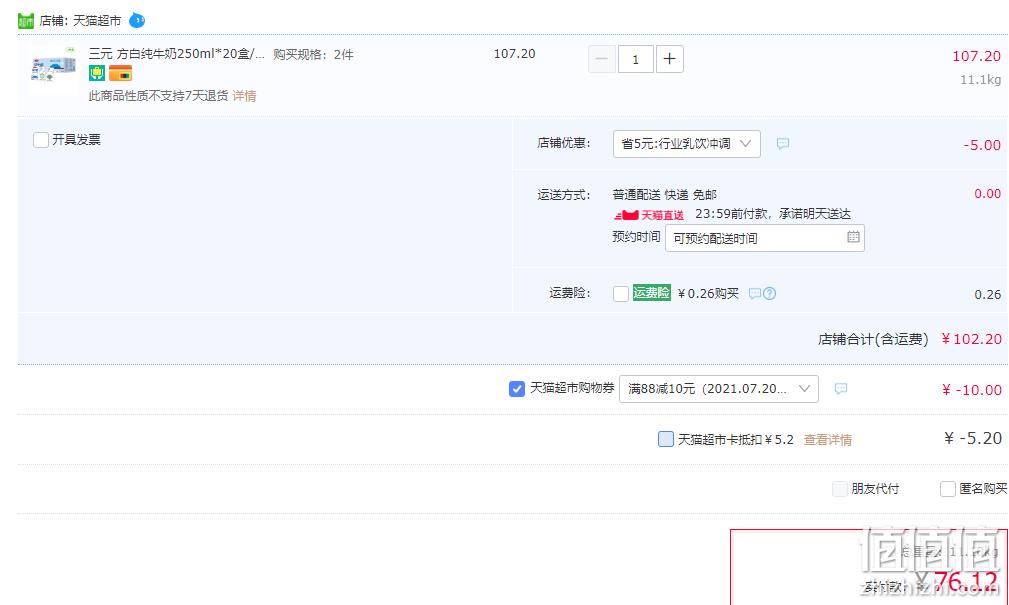
Task: Click the 普通配送 快递 免邮 shipping text
Action: pos(665,194)
